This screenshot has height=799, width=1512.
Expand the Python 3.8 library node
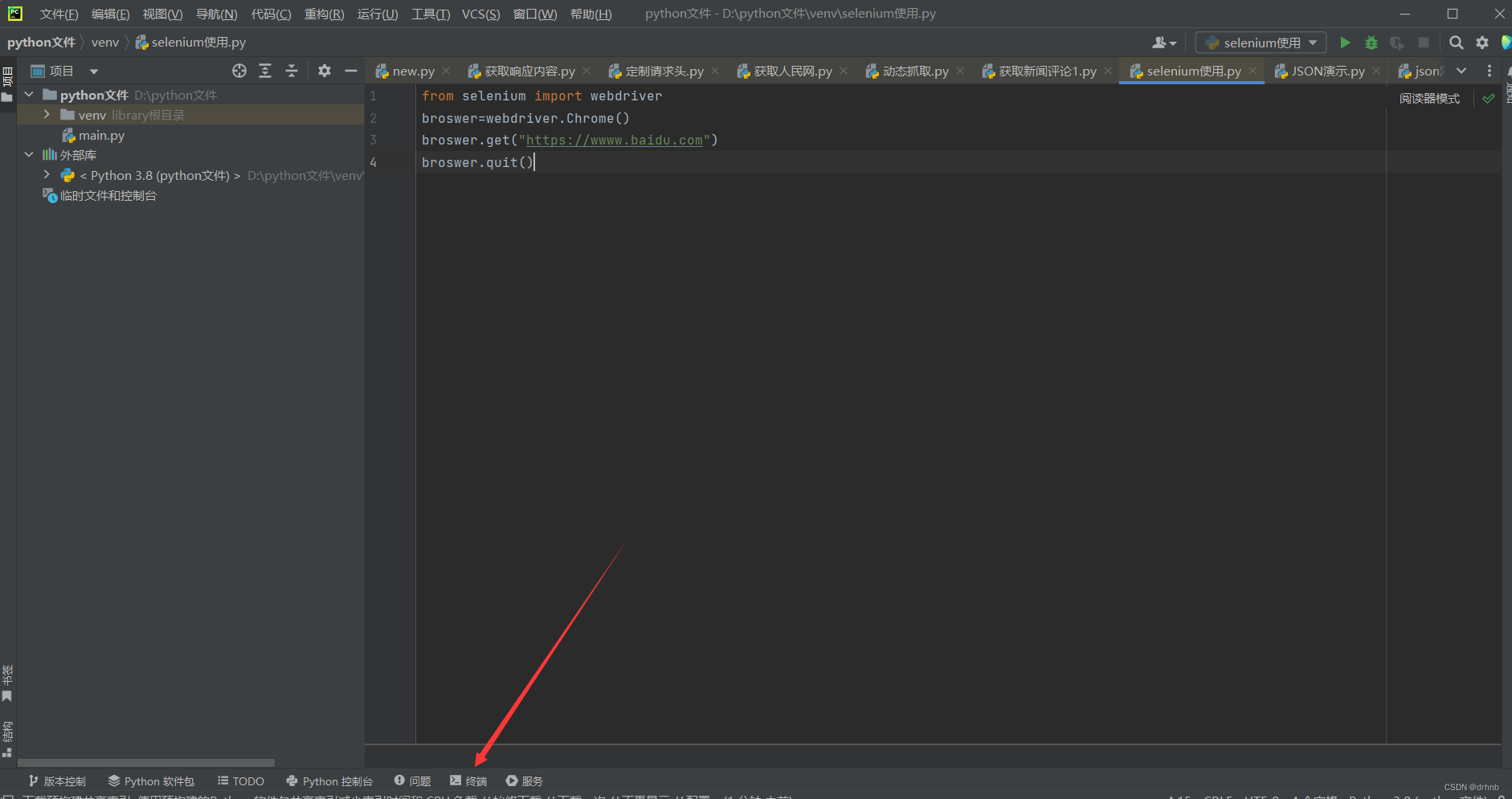click(x=47, y=175)
